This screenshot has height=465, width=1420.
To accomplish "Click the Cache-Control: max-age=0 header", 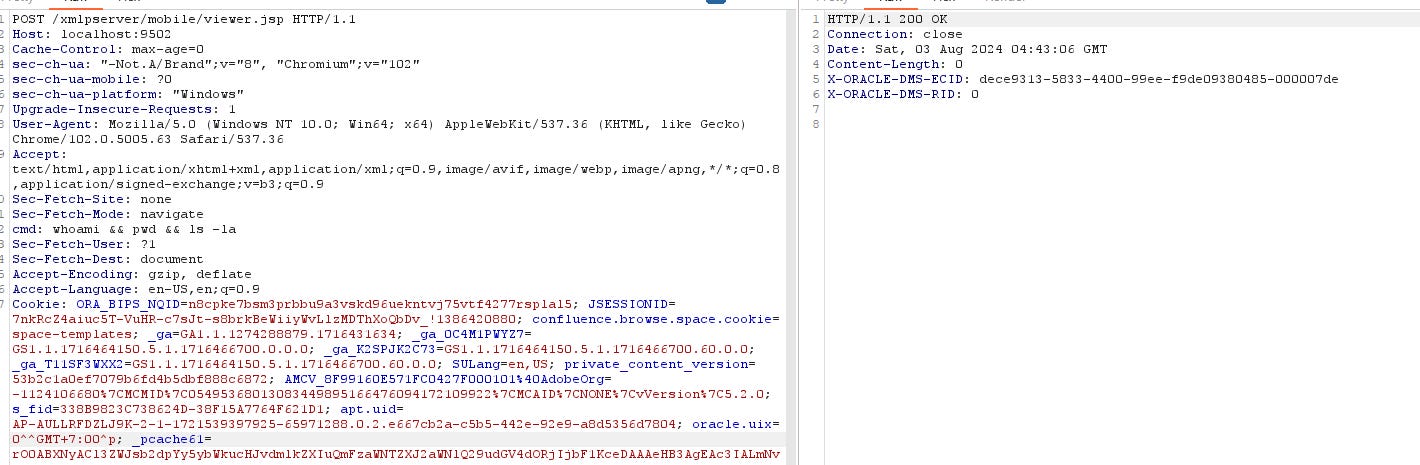I will coord(108,49).
